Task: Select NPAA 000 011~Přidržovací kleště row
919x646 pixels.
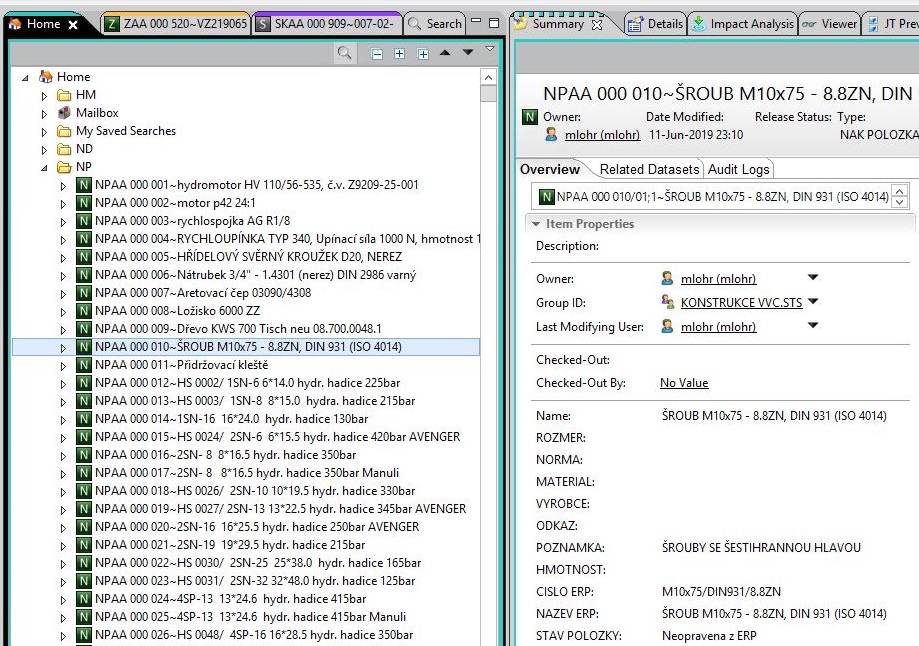Action: coord(182,365)
